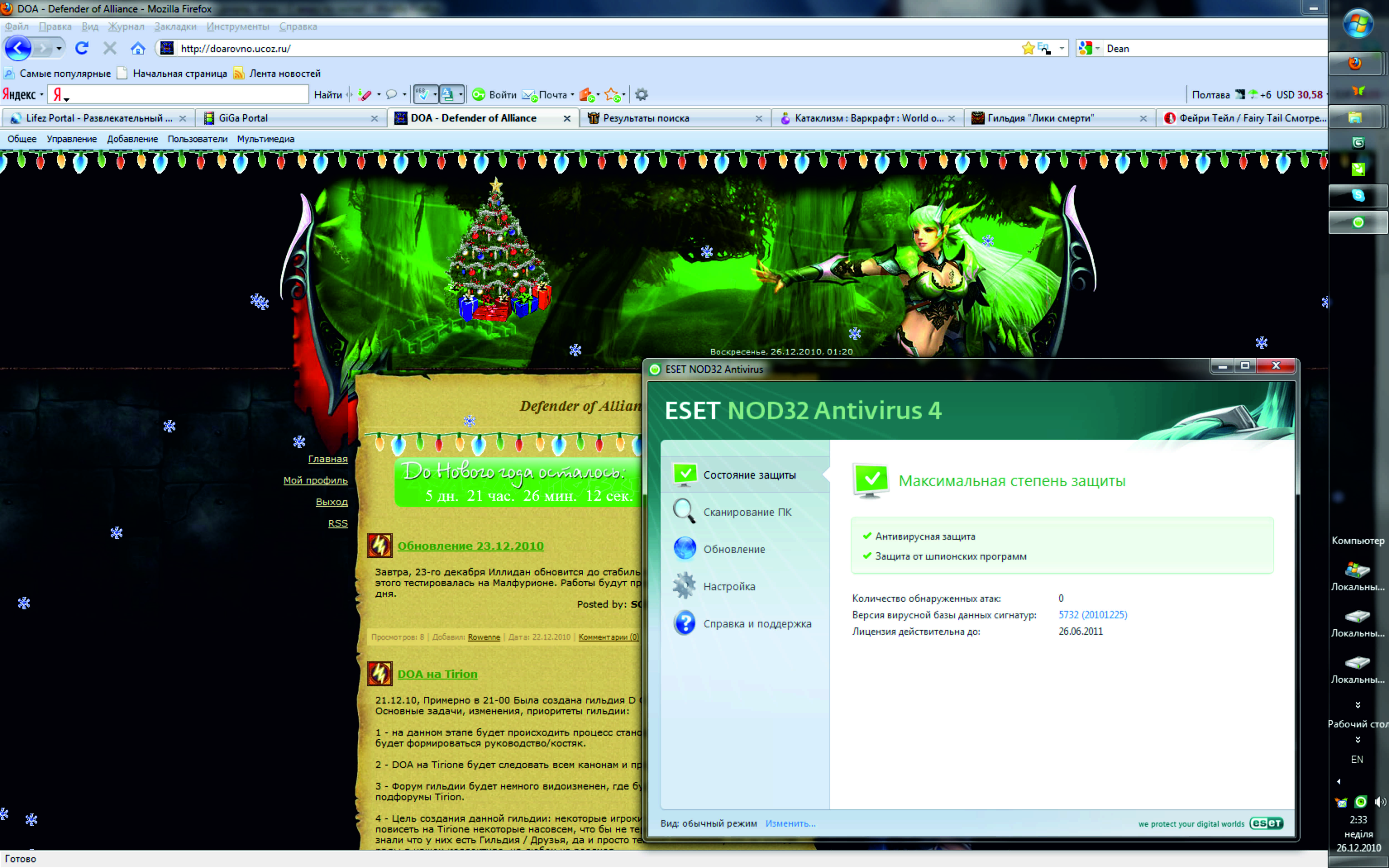Switch to the Результаты поиска tab

pyautogui.click(x=675, y=118)
